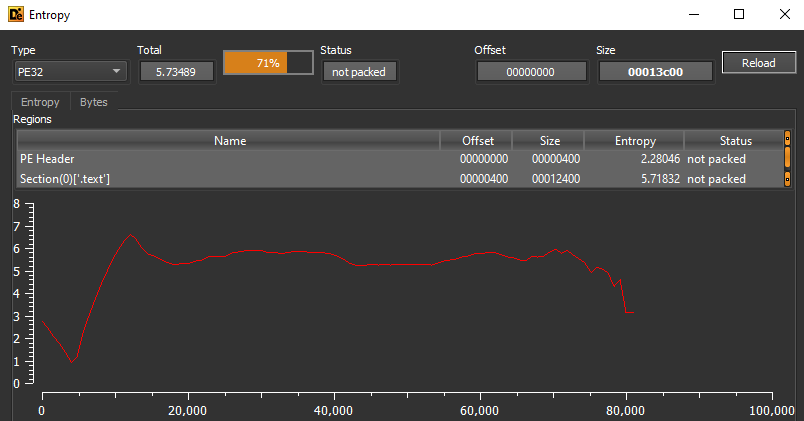804x421 pixels.
Task: Open the Type dropdown showing PE32
Action: 70,71
